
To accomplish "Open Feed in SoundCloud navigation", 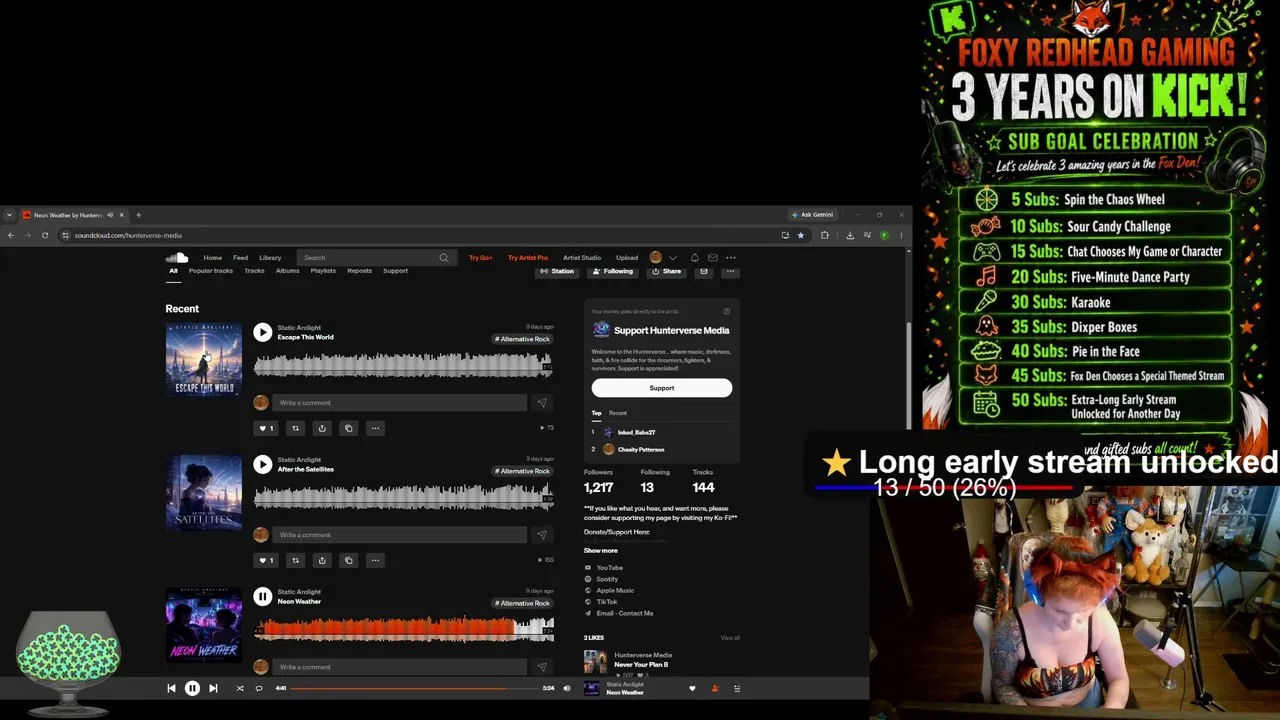I will tap(241, 258).
